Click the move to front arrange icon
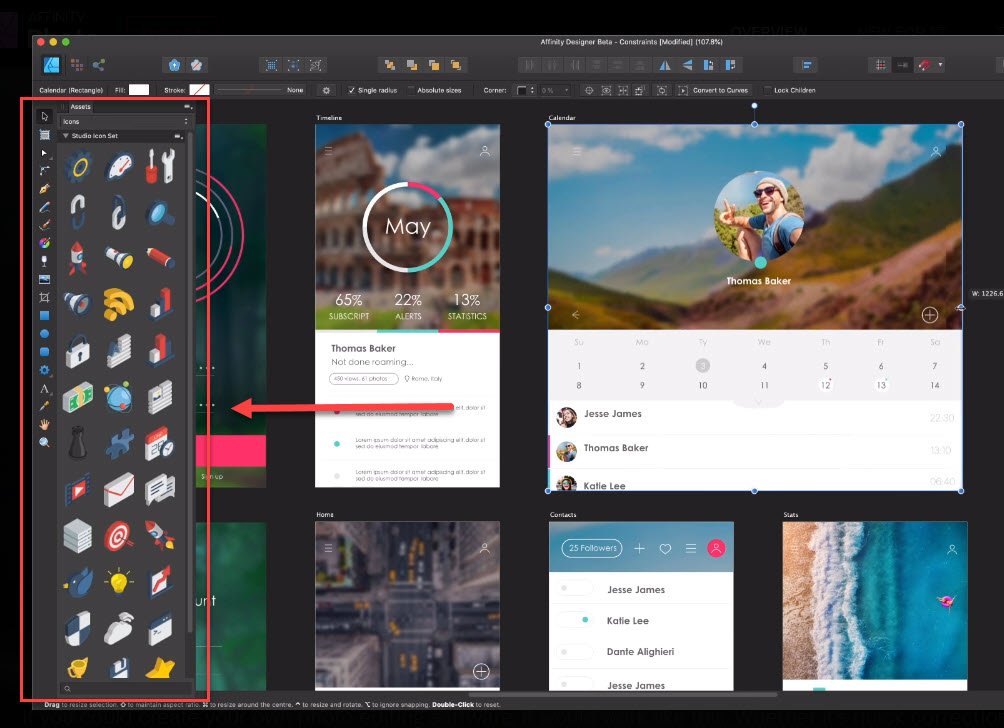This screenshot has width=1004, height=728. (455, 65)
